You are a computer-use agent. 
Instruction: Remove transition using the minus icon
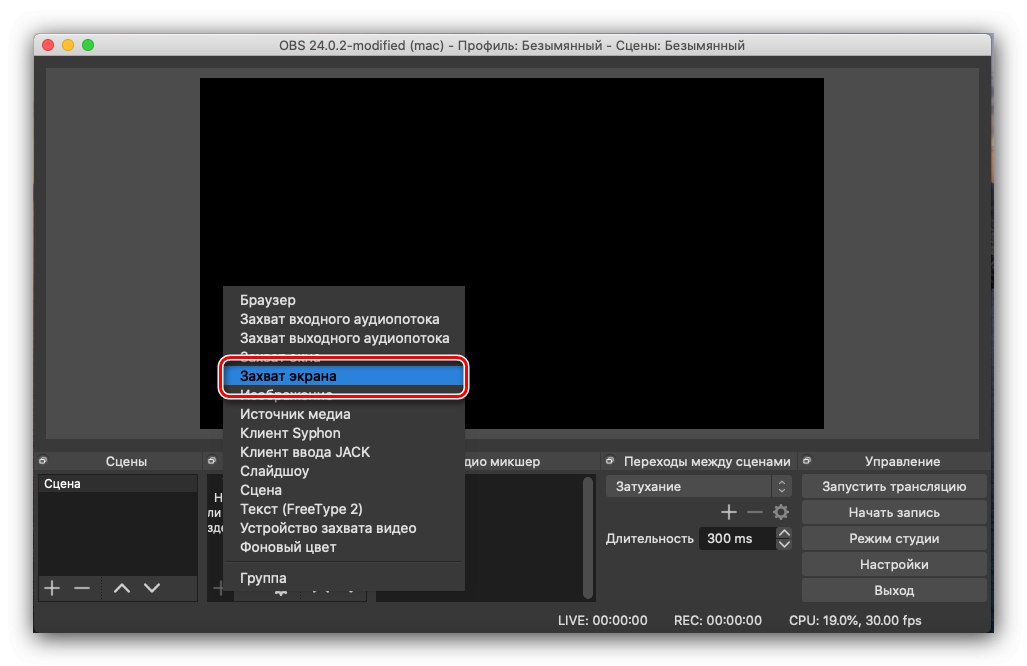coord(755,512)
